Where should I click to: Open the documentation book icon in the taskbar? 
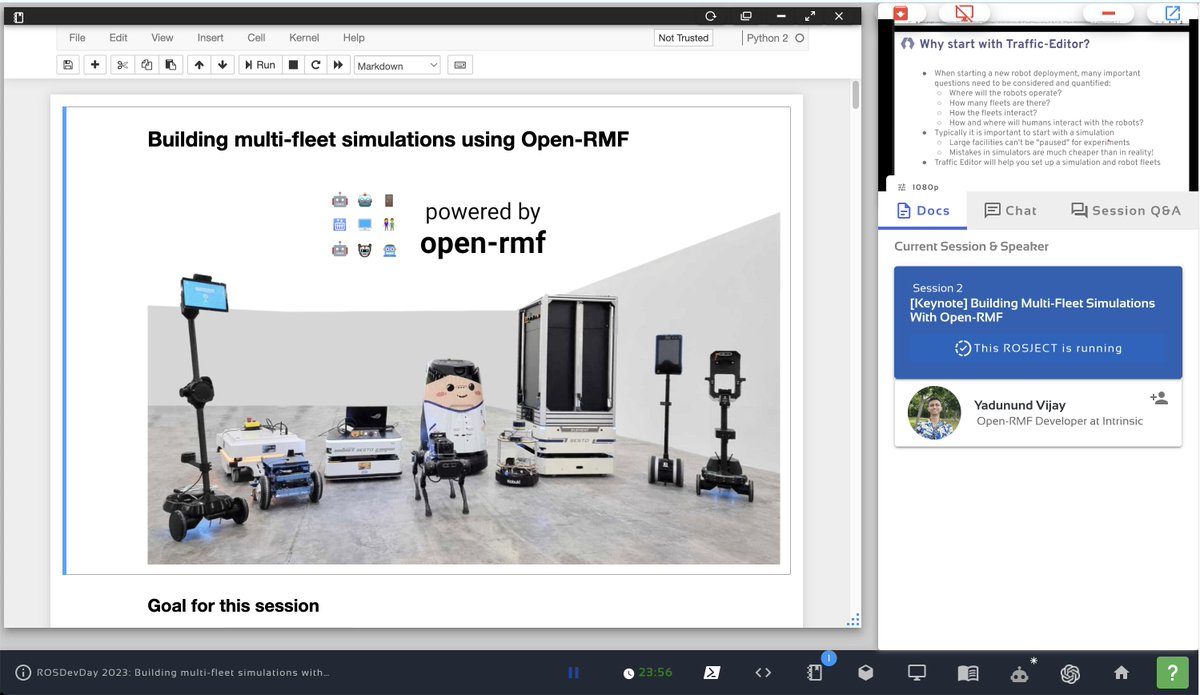tap(967, 672)
